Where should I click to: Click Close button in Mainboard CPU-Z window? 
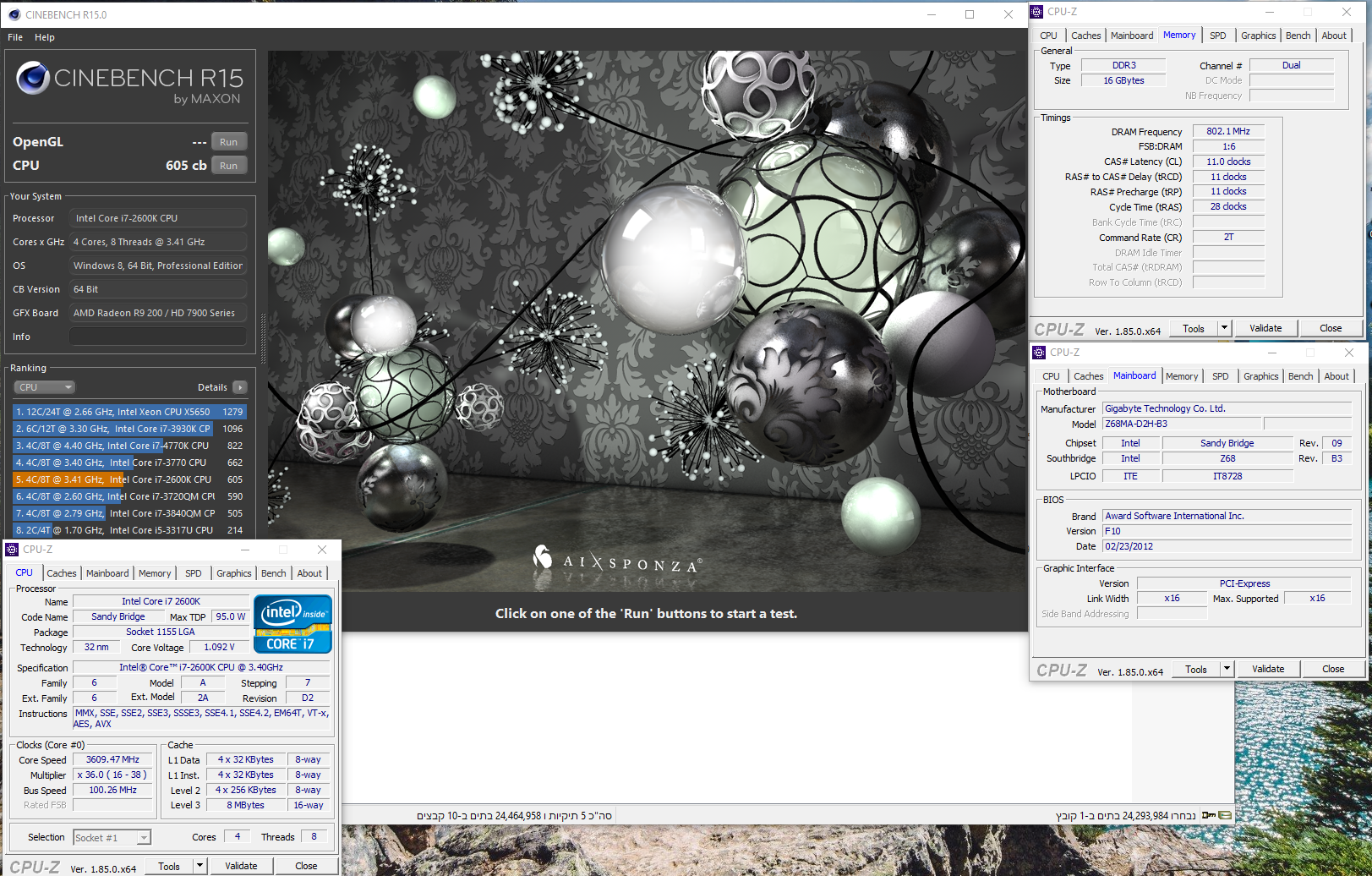(1333, 669)
